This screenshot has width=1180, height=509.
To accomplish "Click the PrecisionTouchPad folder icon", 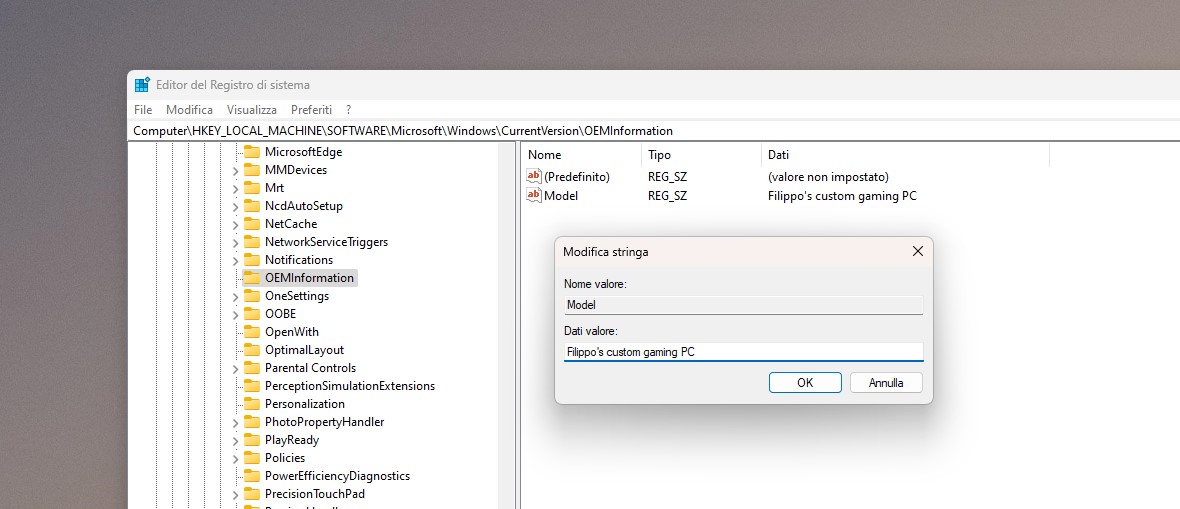I will click(x=251, y=495).
